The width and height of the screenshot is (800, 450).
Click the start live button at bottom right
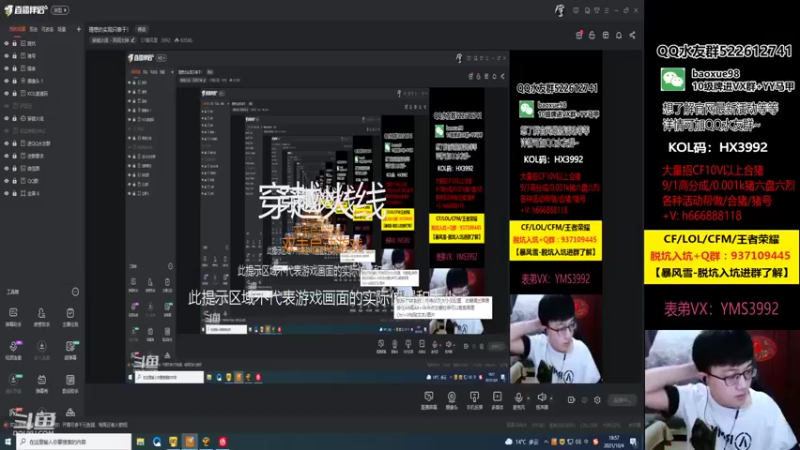click(622, 400)
